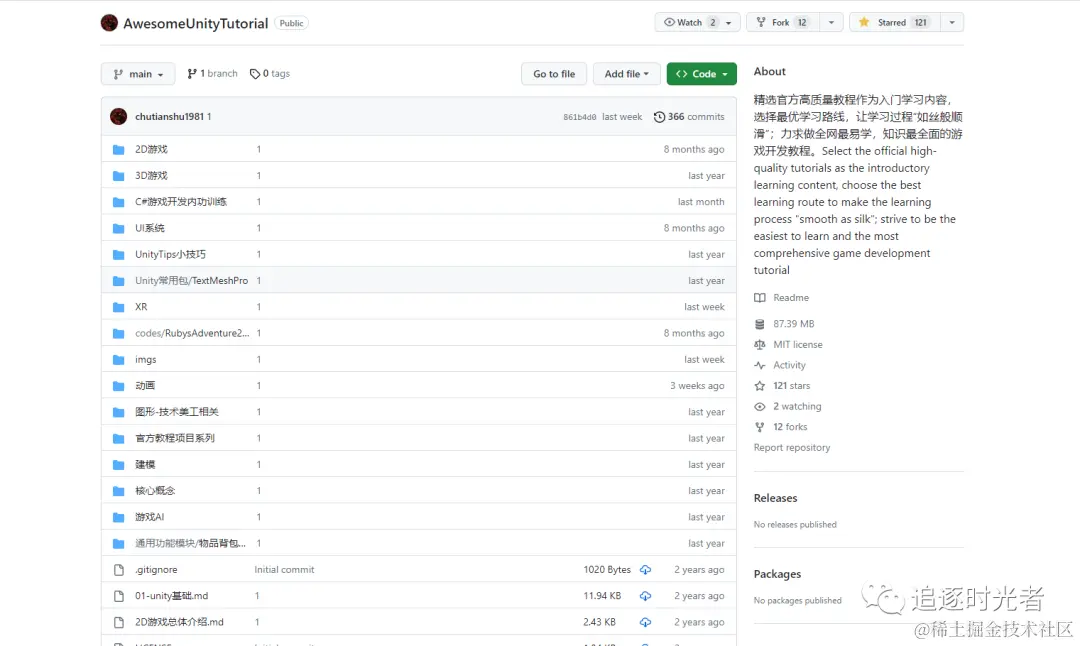
Task: Click the folder icon for 游戏AI
Action: [x=118, y=517]
